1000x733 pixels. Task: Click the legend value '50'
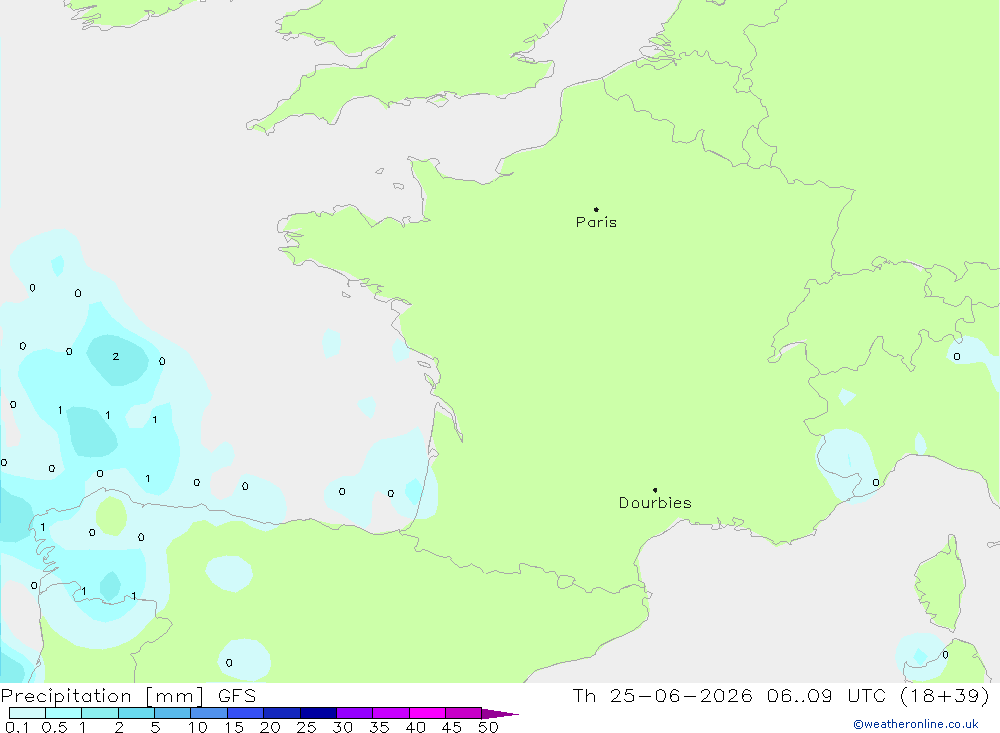coord(488,727)
